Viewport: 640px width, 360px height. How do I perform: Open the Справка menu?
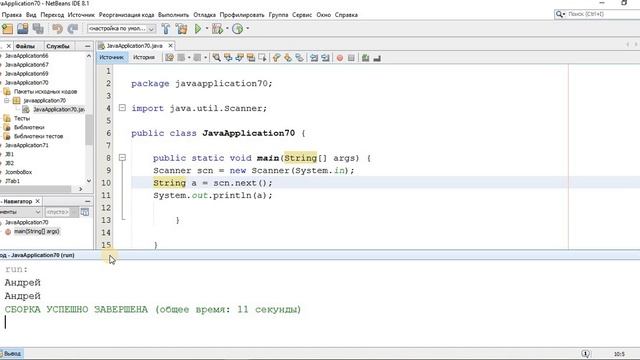click(x=346, y=15)
